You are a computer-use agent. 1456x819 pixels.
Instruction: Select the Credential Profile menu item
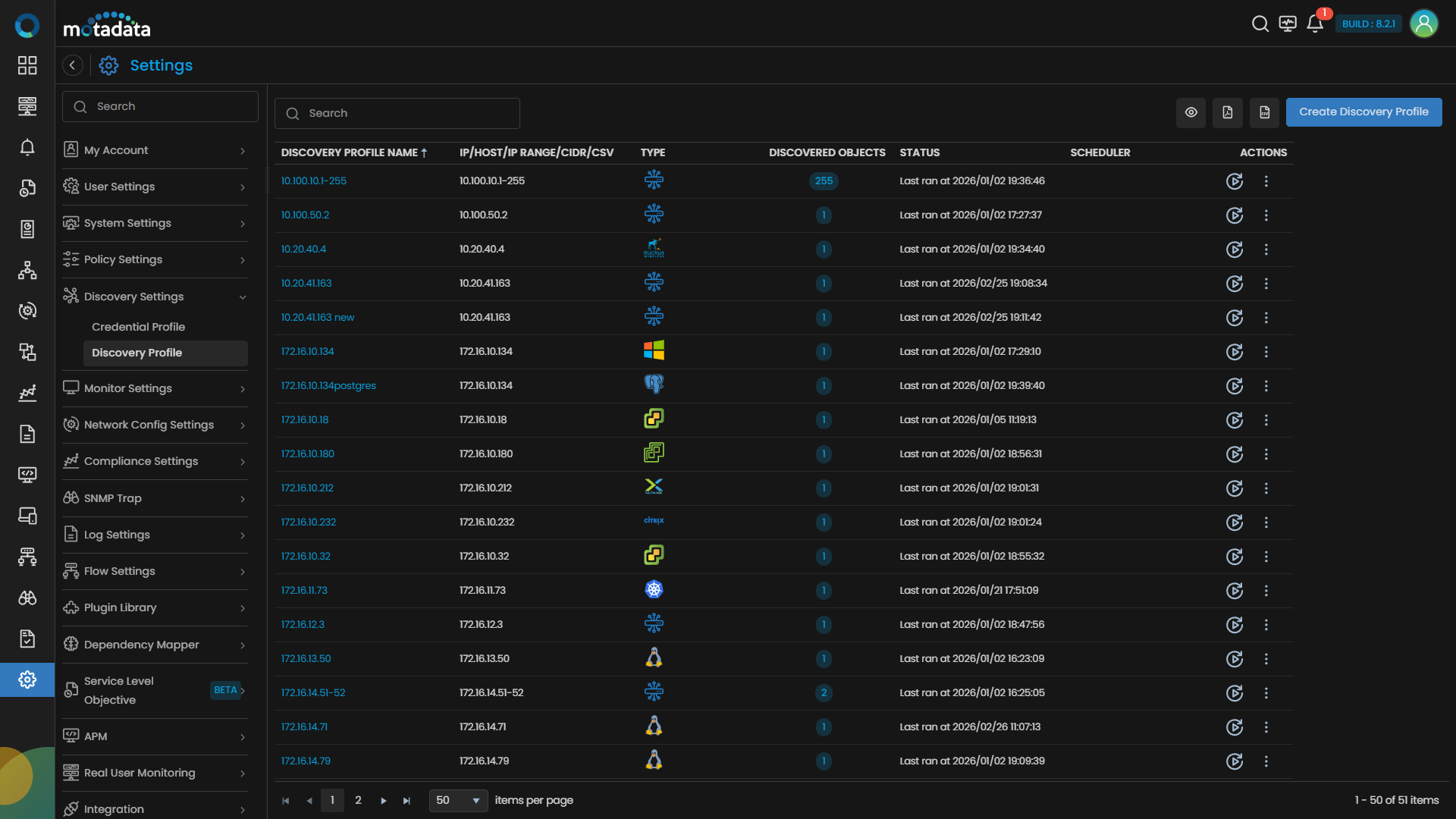138,327
